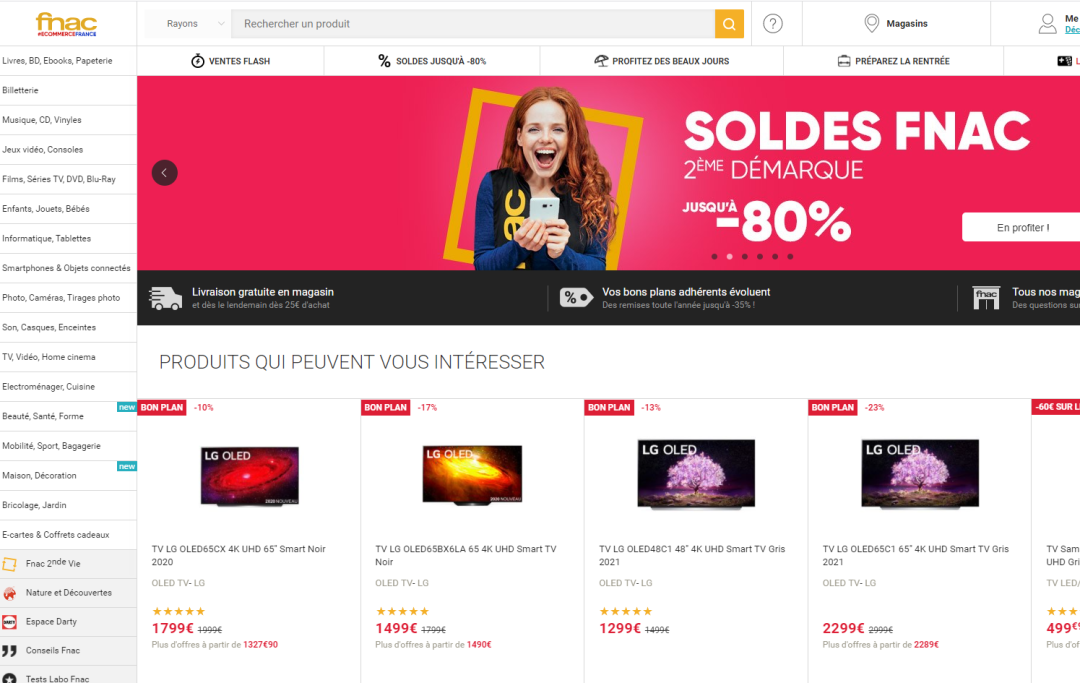
Task: Select the last carousel dot indicator
Action: coord(790,257)
